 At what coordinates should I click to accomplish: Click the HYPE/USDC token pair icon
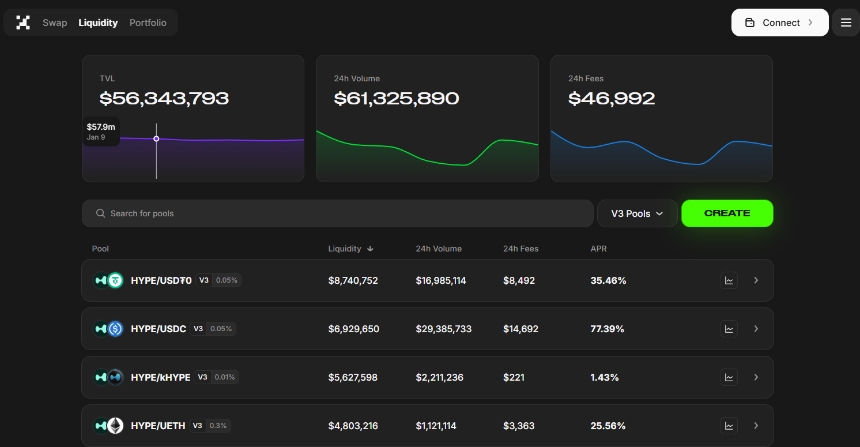coord(109,329)
